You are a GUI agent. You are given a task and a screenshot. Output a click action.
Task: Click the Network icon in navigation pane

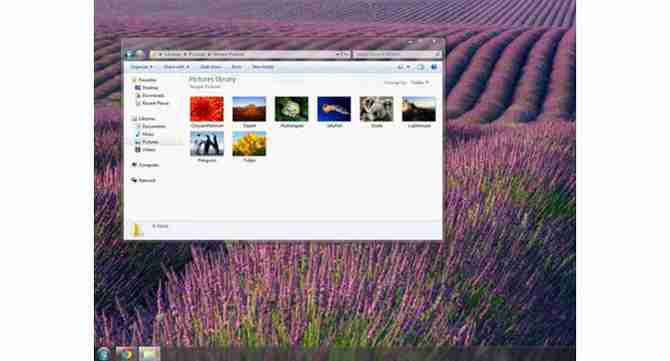point(134,180)
